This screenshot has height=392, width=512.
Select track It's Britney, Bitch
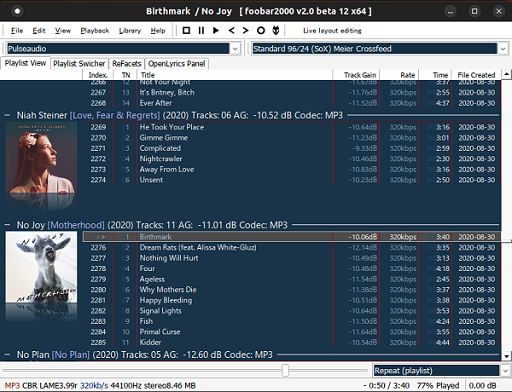click(292, 92)
